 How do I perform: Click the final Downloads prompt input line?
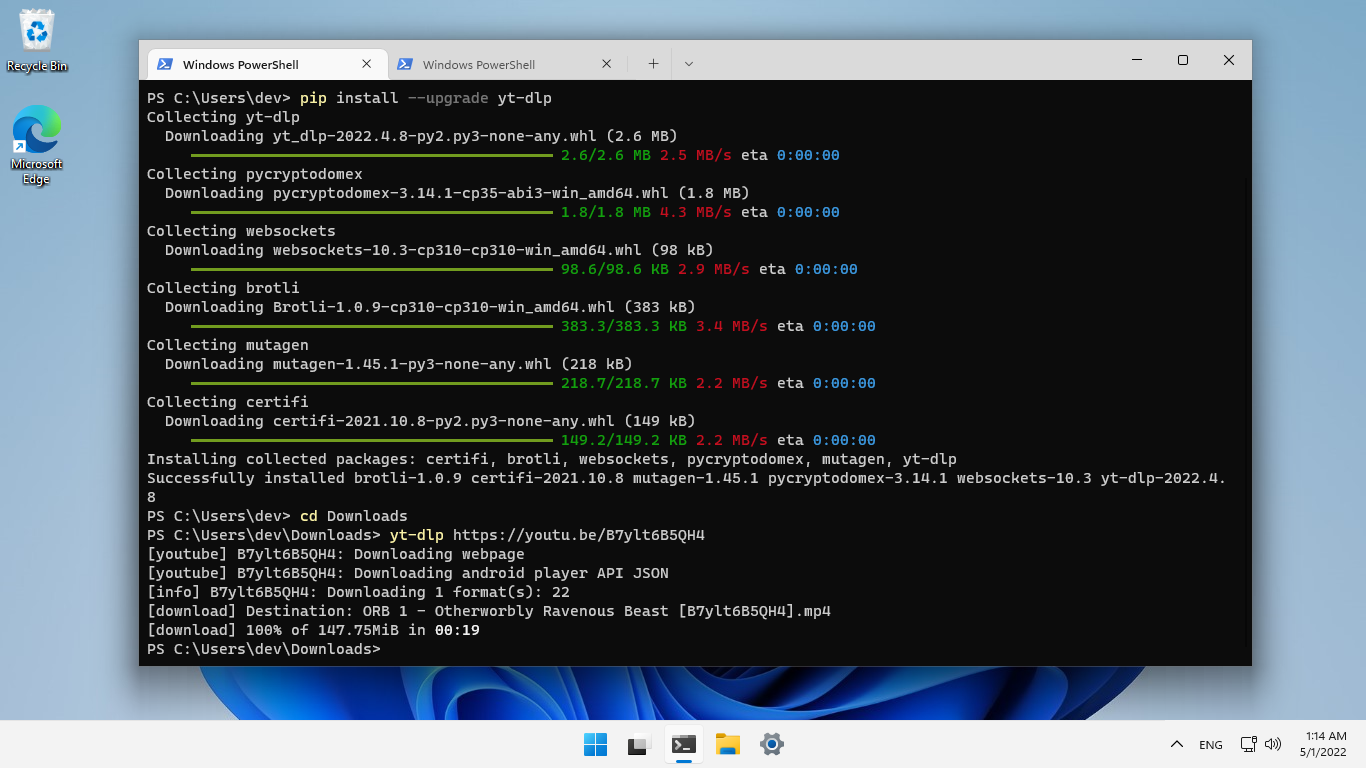[x=263, y=649]
